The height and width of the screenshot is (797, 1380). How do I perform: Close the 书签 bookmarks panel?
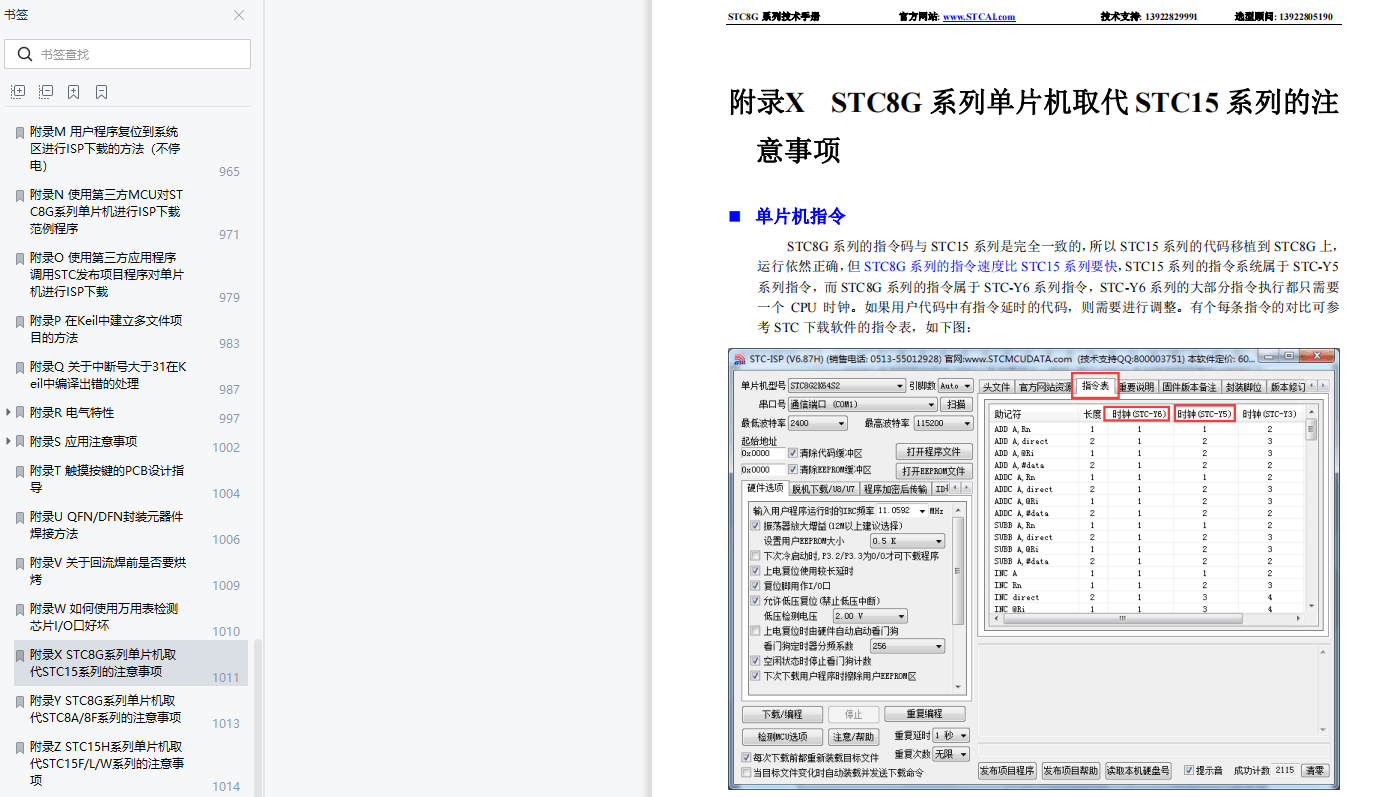[239, 15]
